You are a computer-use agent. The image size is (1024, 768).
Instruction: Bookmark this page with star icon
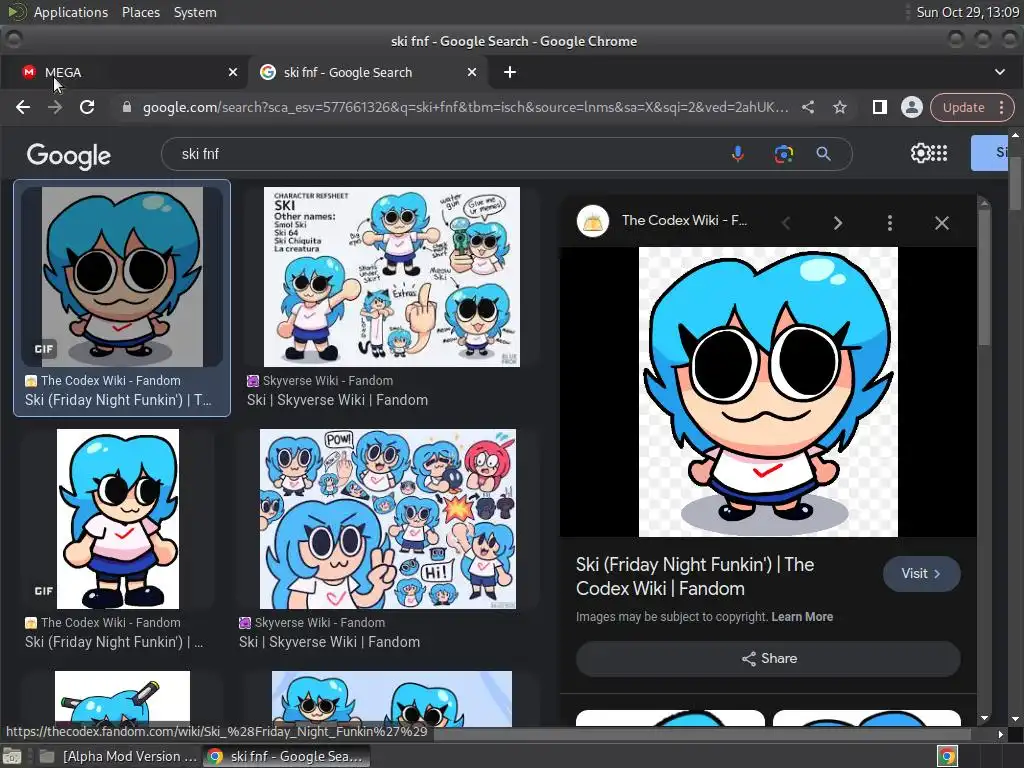[x=840, y=107]
